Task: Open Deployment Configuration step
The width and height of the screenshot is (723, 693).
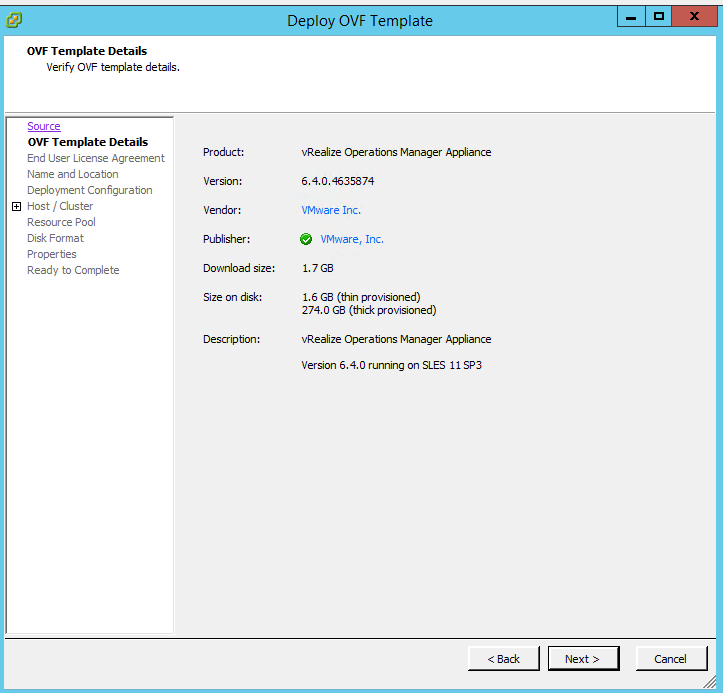Action: point(90,190)
